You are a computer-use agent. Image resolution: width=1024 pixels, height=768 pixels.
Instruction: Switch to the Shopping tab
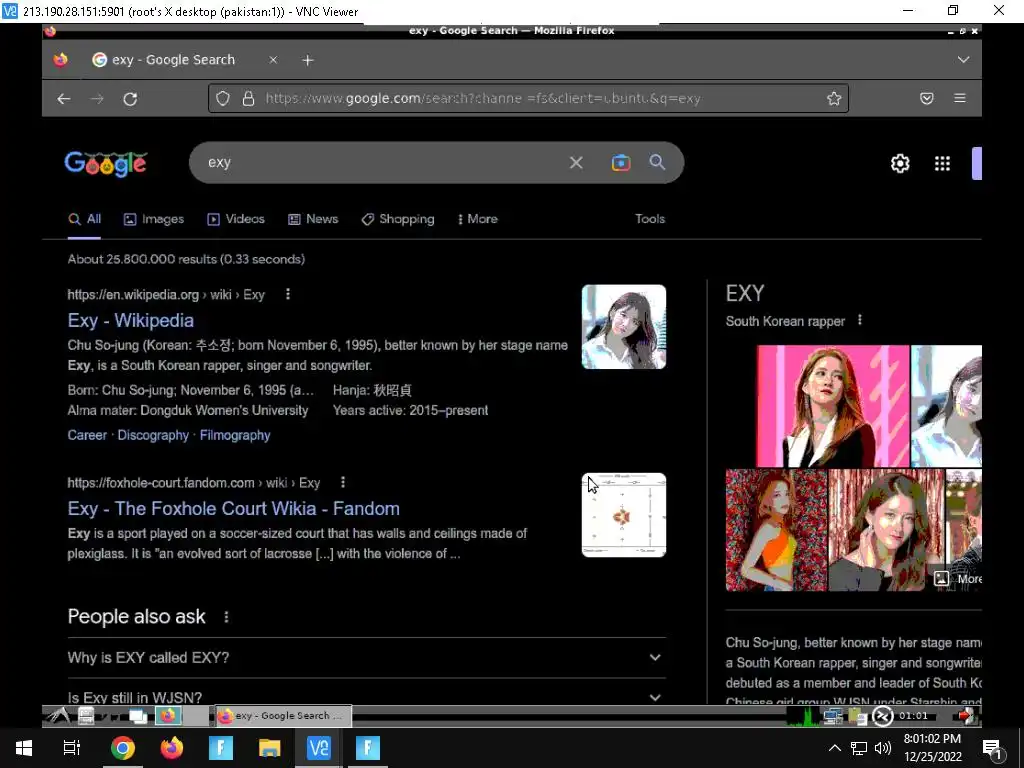pyautogui.click(x=398, y=219)
